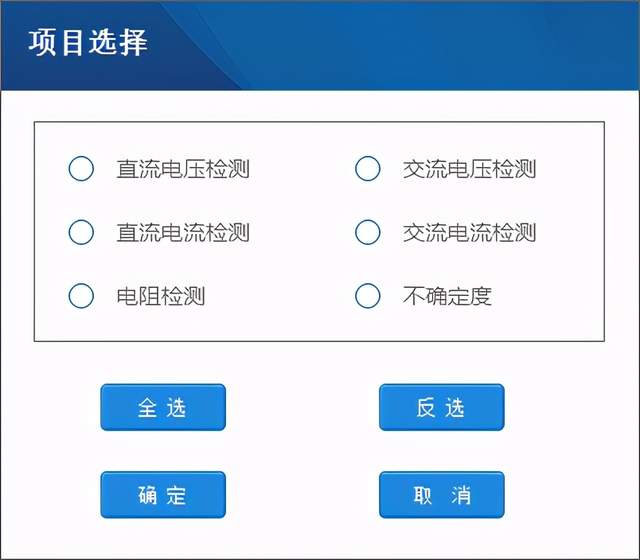Click the 直流电压检测 label text
The width and height of the screenshot is (640, 560).
[183, 169]
